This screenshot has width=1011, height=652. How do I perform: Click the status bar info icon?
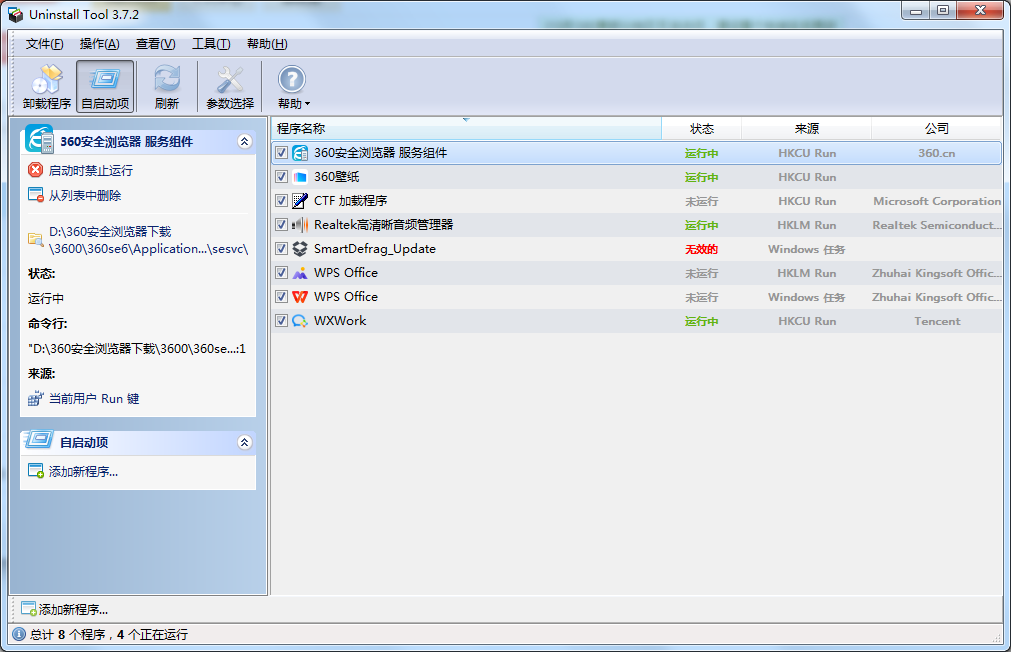tap(19, 635)
